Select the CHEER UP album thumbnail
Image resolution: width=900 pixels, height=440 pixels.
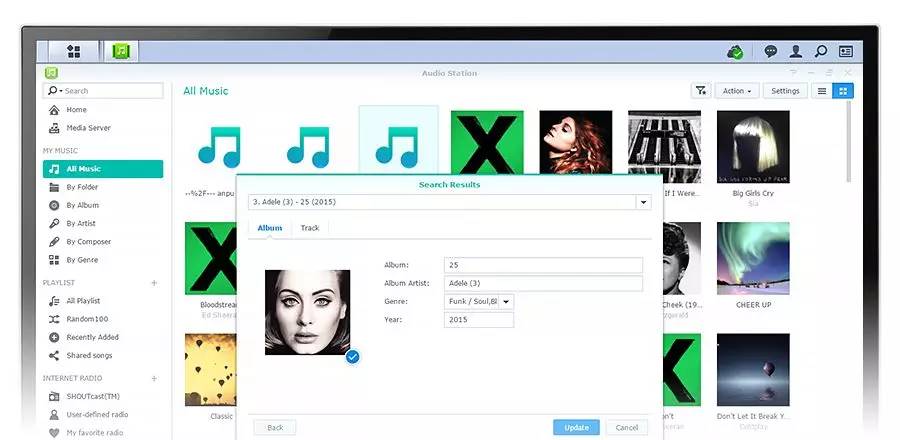coord(753,258)
